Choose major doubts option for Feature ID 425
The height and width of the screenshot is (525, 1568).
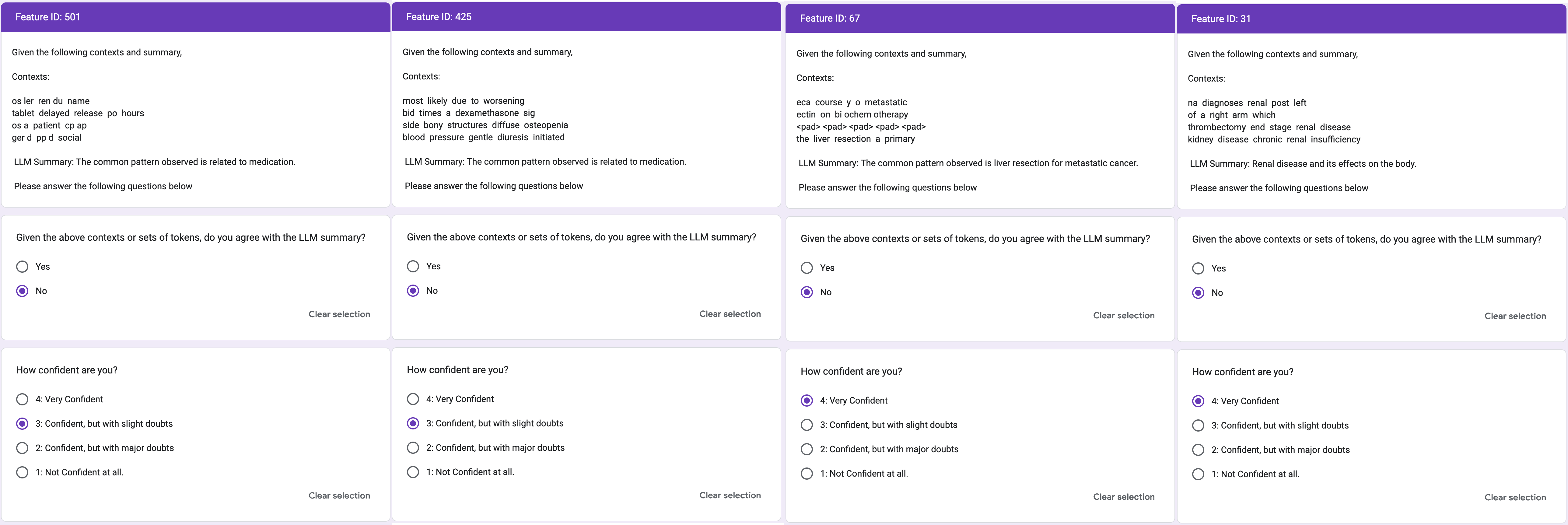[413, 448]
